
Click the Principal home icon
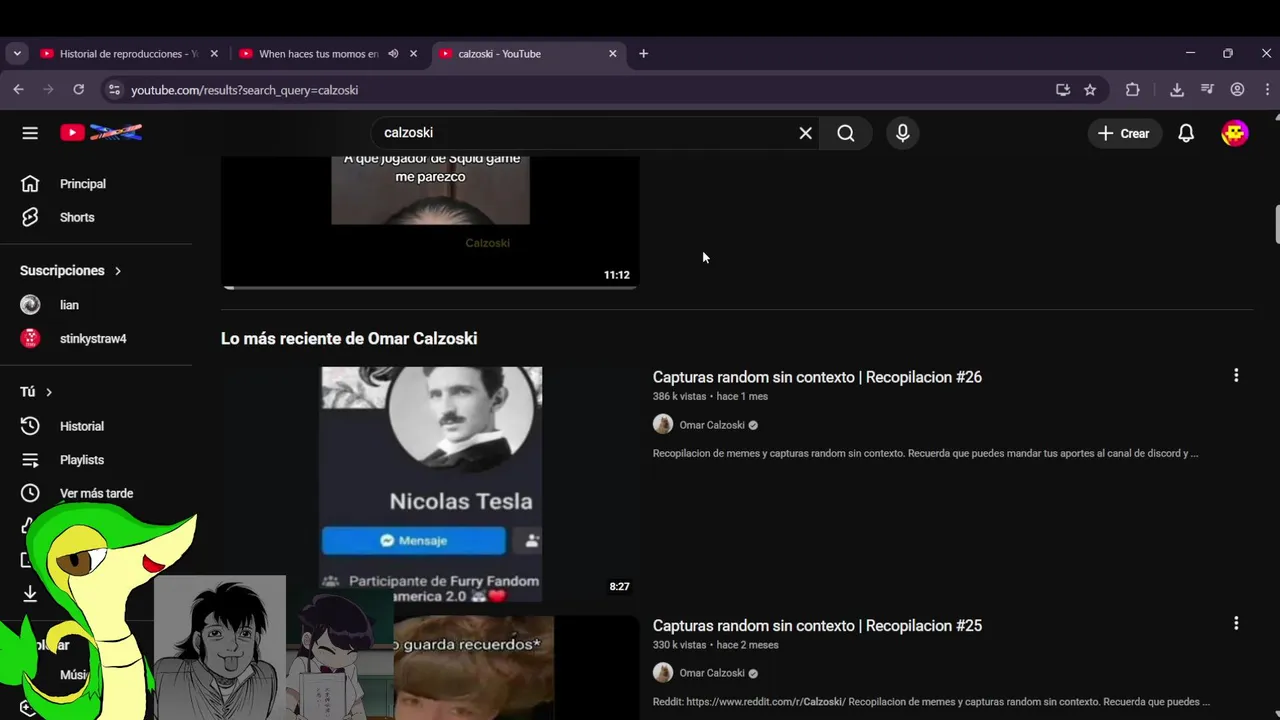coord(30,184)
